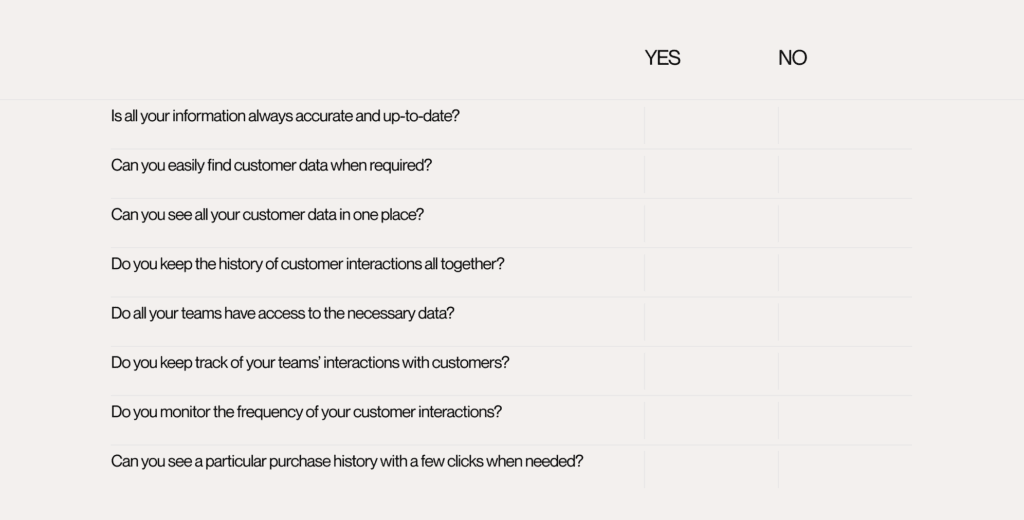Viewport: 1024px width, 520px height.
Task: Mark NO for easily finding customer data
Action: tap(845, 174)
